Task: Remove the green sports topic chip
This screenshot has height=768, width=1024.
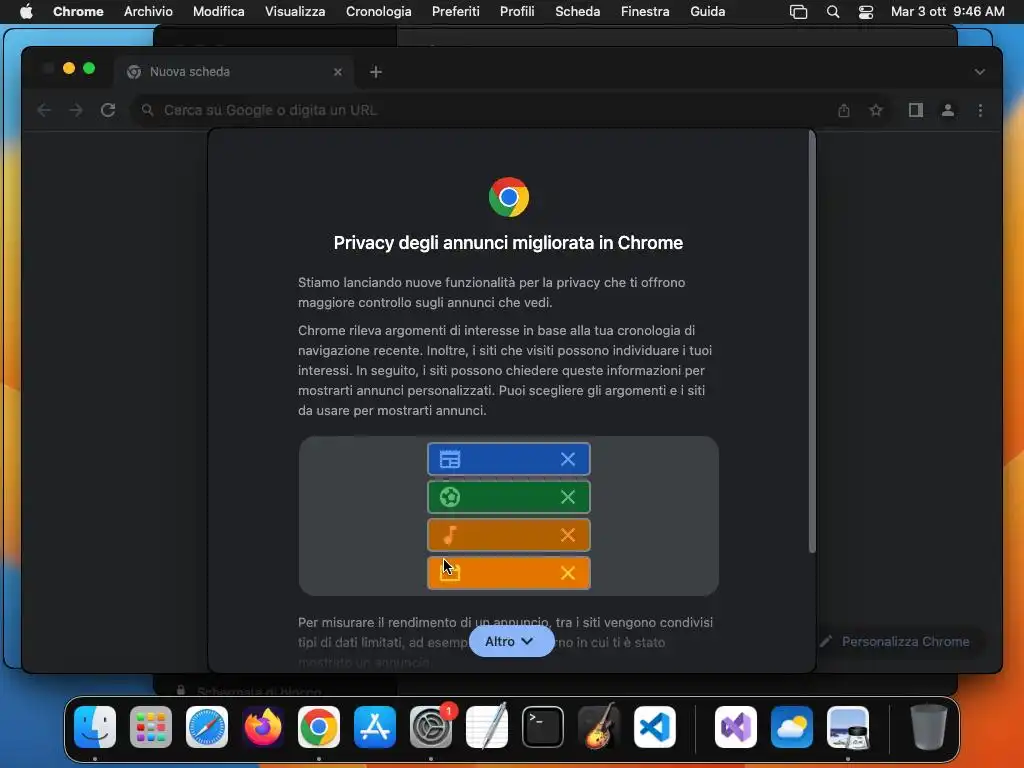Action: (x=568, y=497)
